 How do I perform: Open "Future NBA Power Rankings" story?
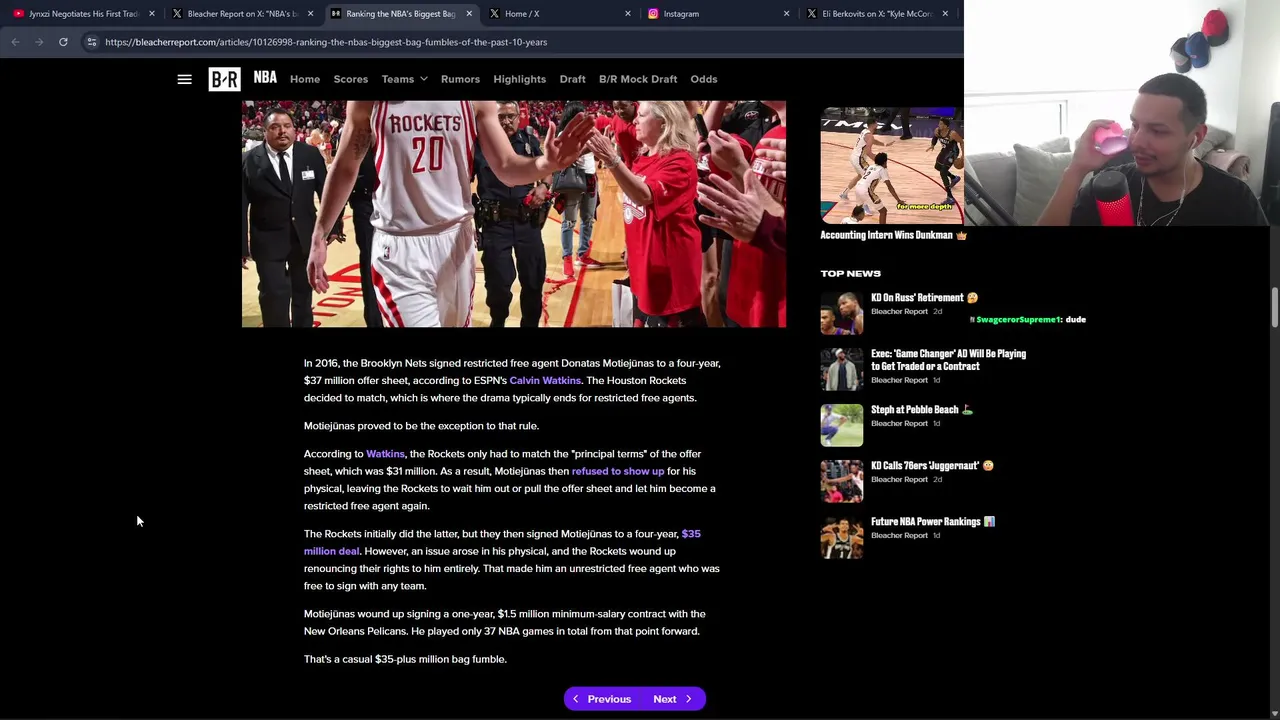tap(933, 521)
